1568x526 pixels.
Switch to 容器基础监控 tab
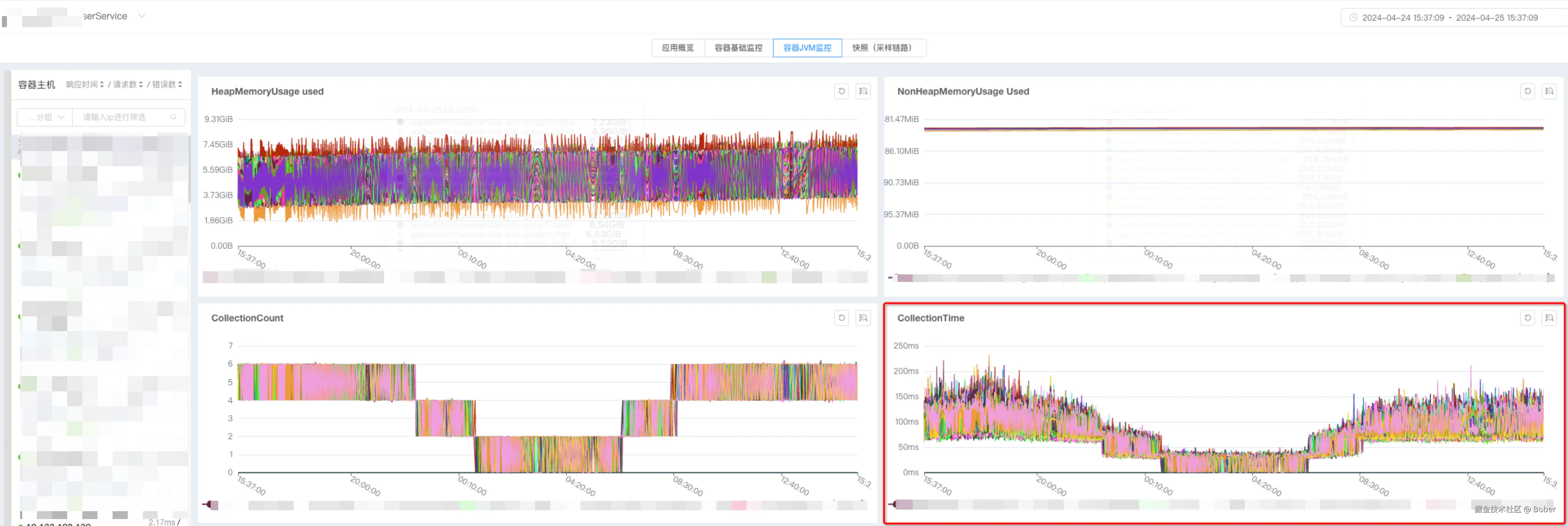[x=738, y=48]
